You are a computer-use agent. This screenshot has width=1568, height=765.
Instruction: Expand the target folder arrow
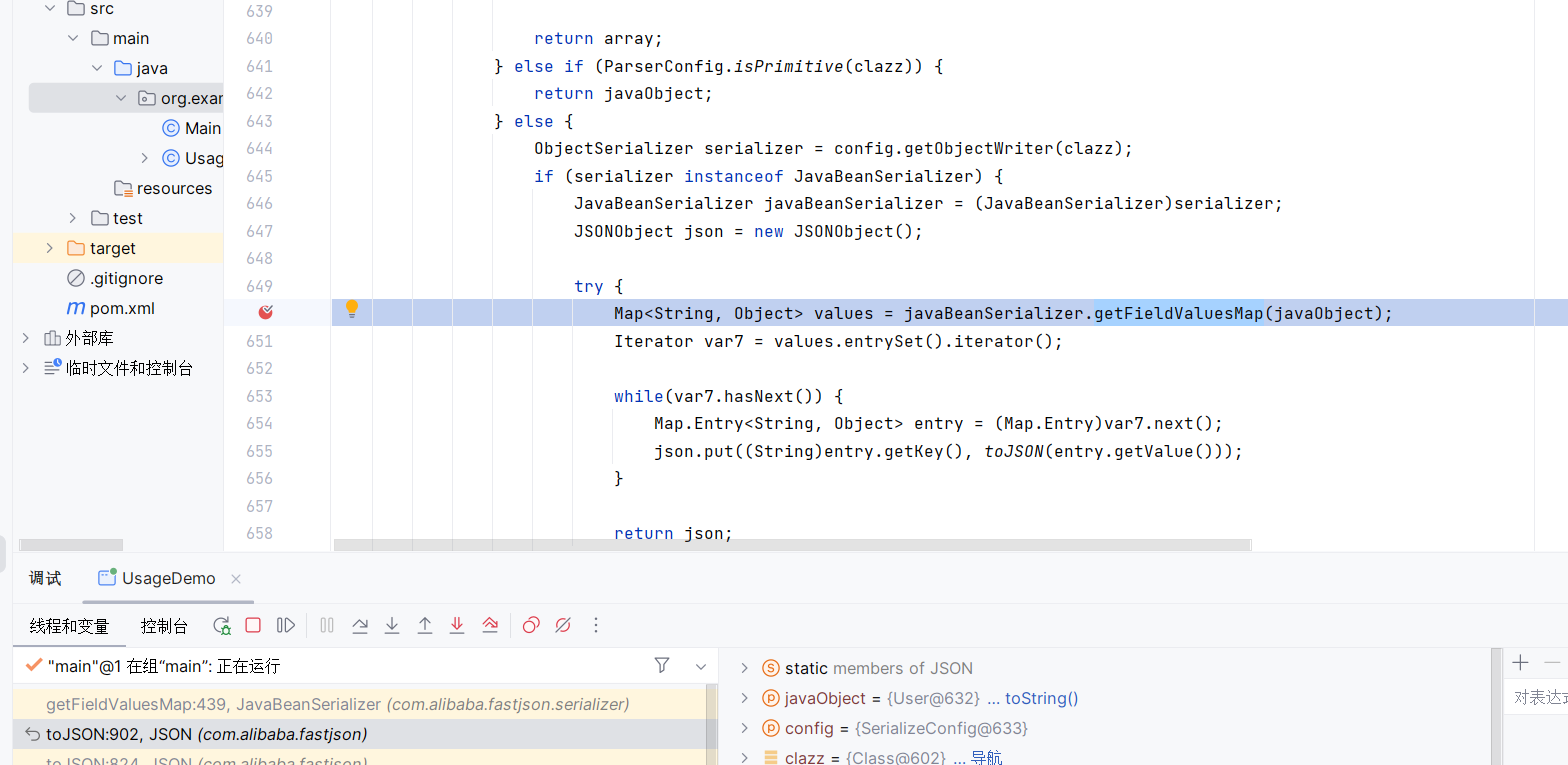click(x=49, y=248)
